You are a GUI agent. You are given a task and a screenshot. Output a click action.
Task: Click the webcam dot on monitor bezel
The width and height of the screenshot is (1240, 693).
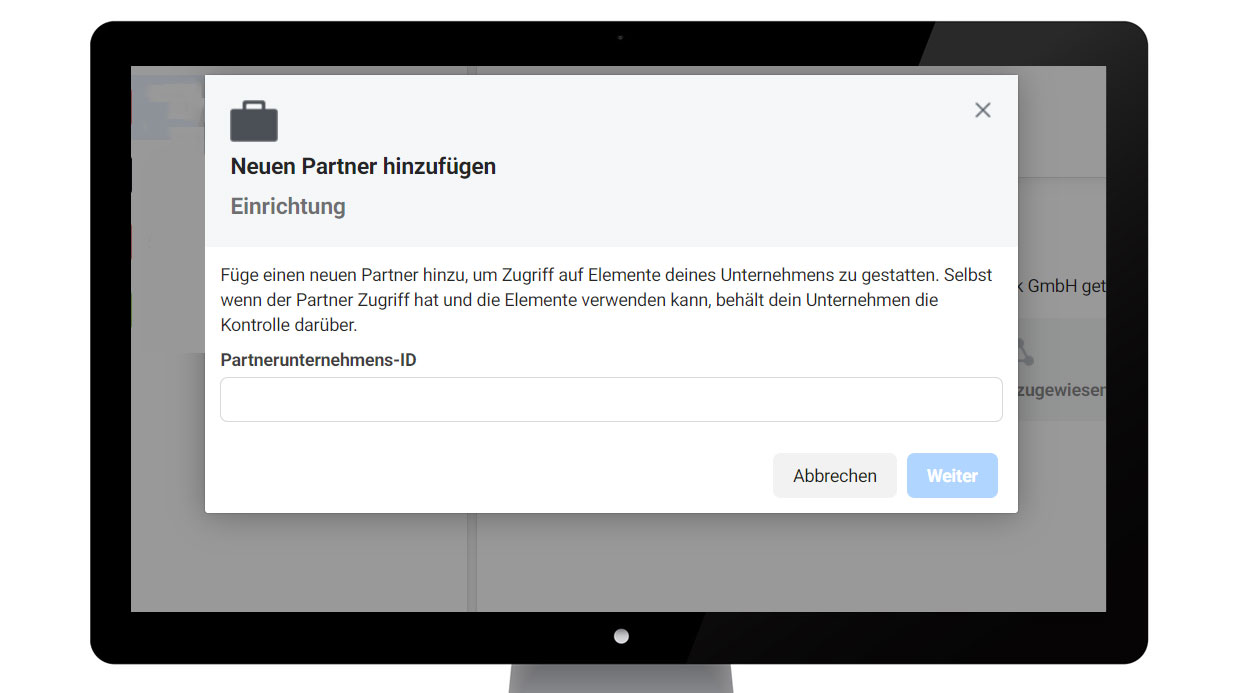pos(620,38)
